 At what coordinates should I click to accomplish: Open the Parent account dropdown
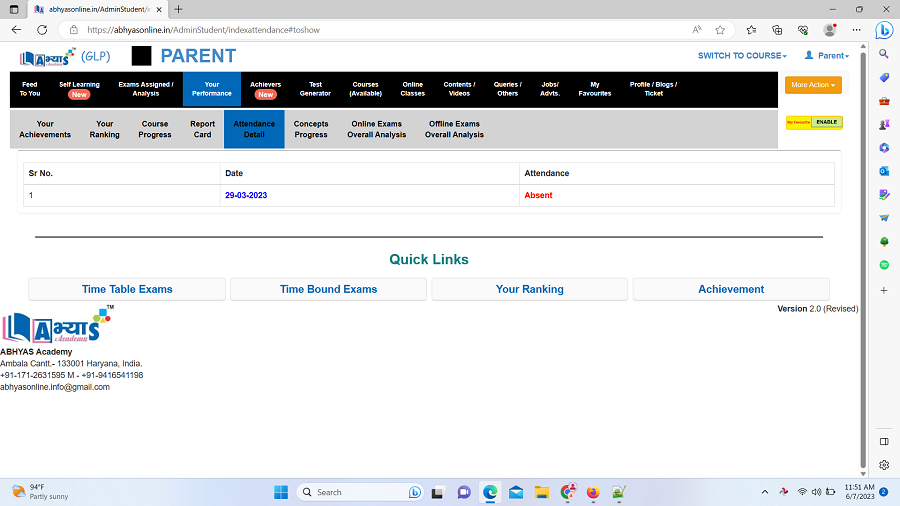pyautogui.click(x=826, y=56)
